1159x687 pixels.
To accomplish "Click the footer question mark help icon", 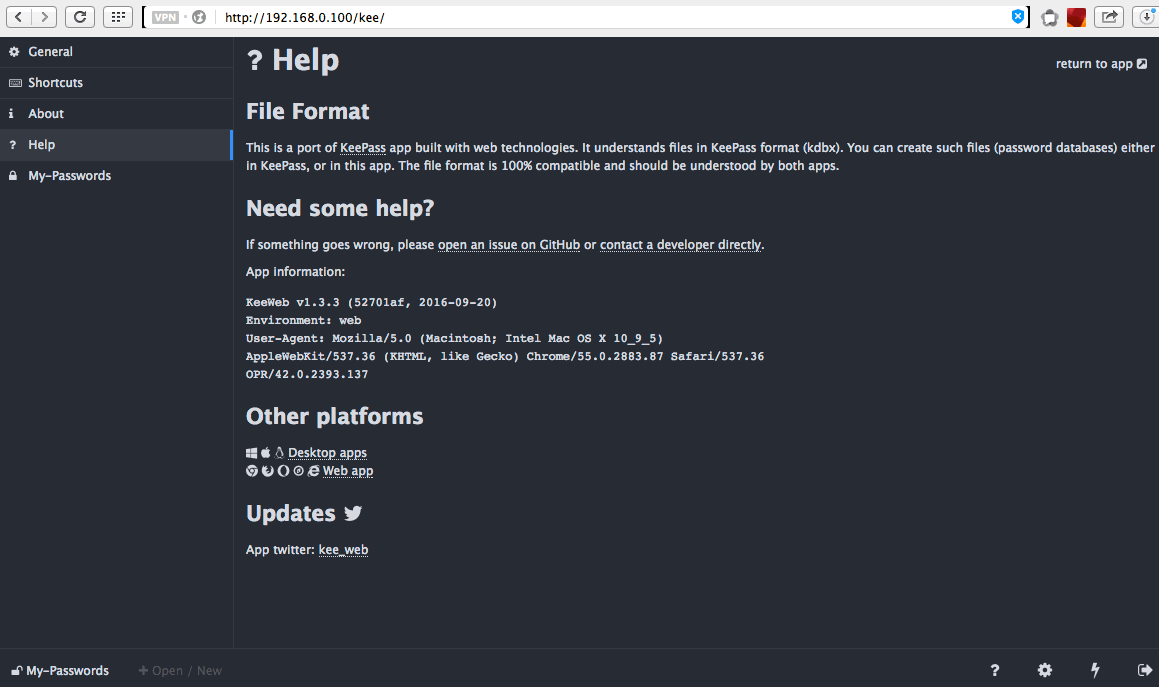I will (995, 670).
